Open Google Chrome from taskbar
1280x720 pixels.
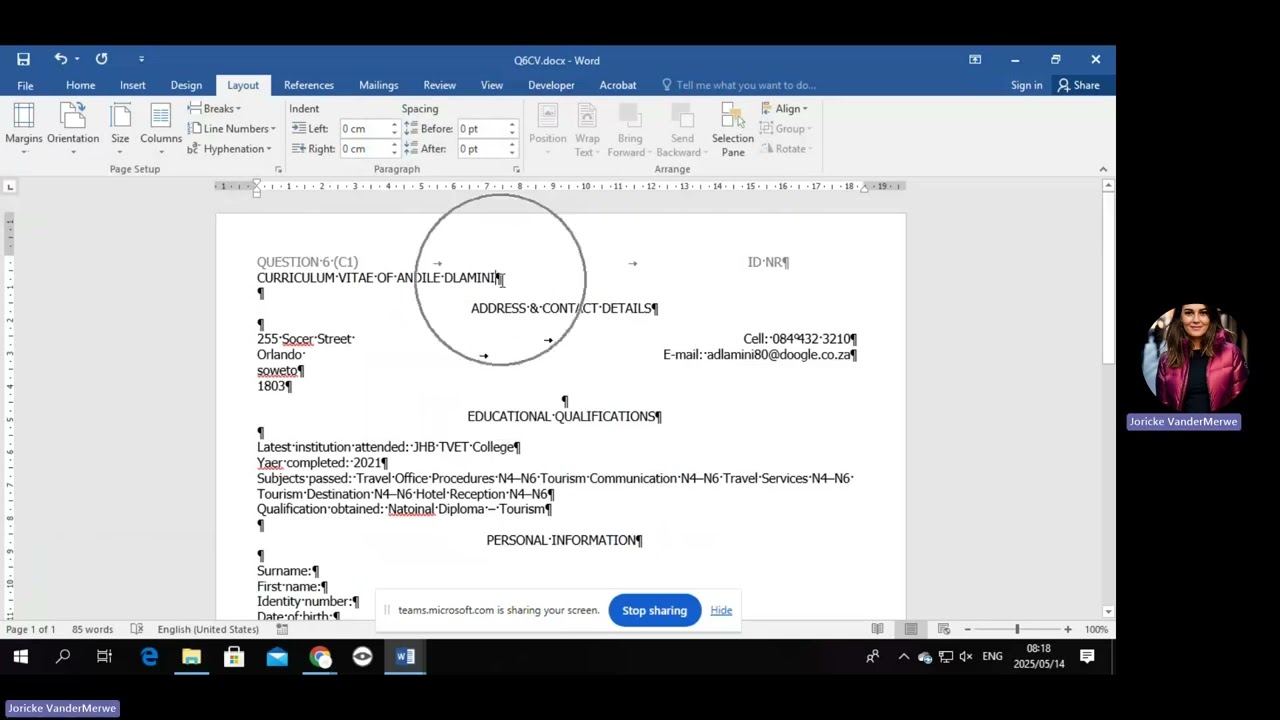(320, 657)
